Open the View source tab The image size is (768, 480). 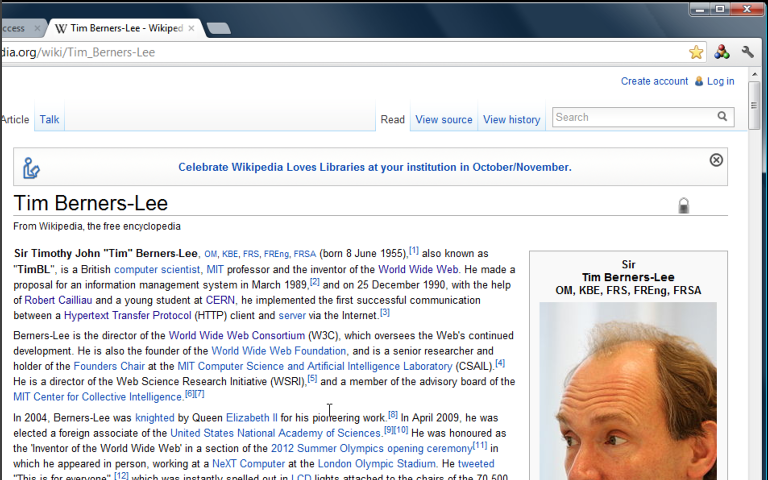coord(444,120)
